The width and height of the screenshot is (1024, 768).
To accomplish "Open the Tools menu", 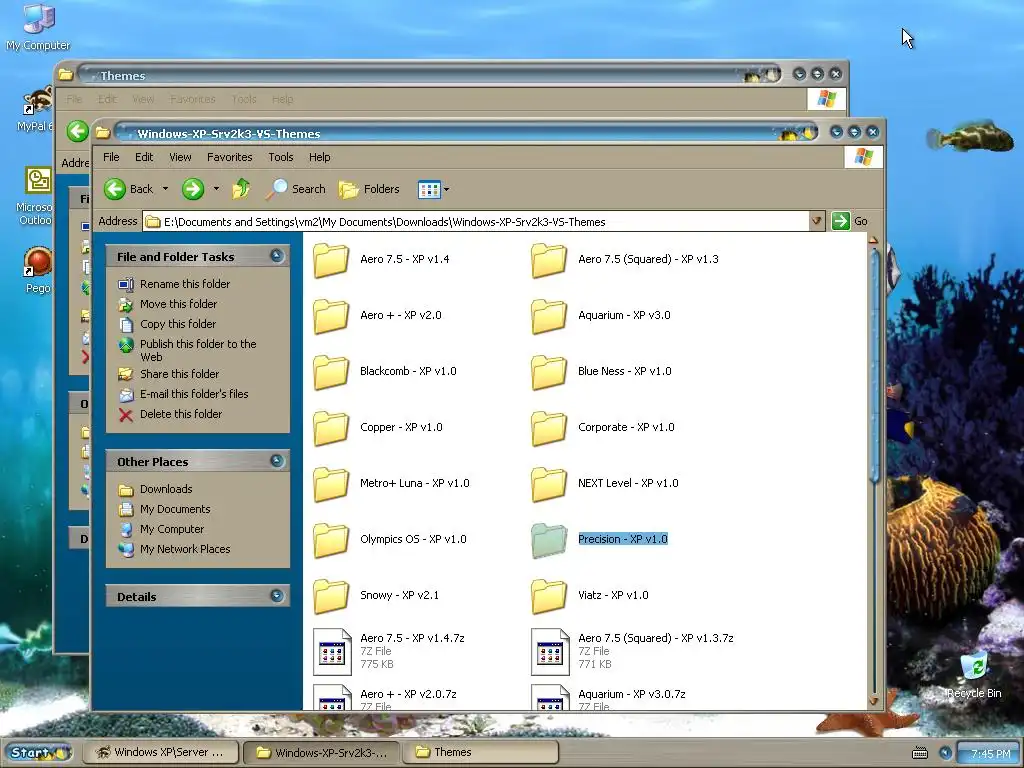I will click(281, 157).
